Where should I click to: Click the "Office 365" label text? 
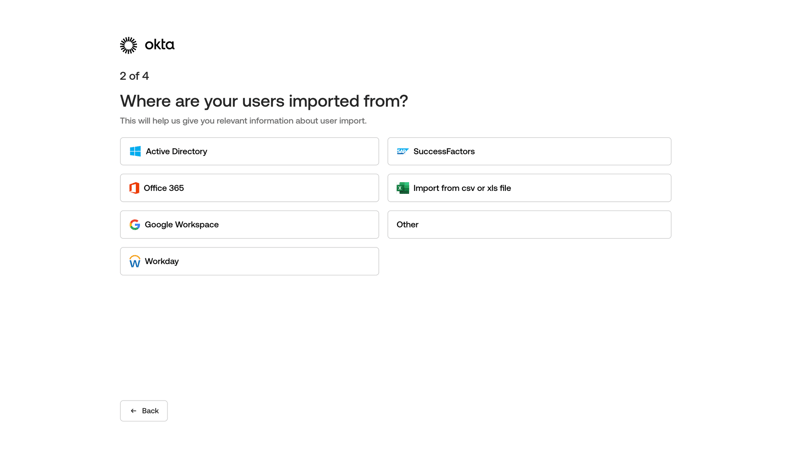click(x=164, y=188)
